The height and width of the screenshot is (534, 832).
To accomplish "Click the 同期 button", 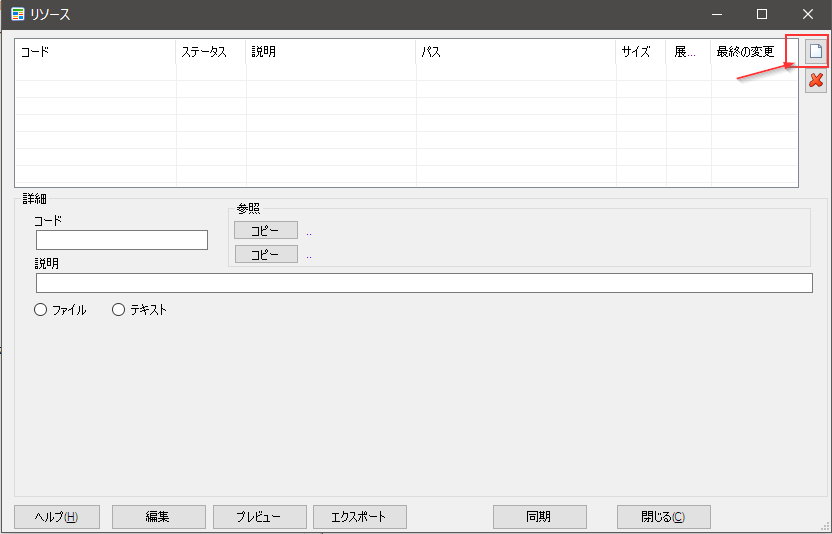I will [x=540, y=516].
